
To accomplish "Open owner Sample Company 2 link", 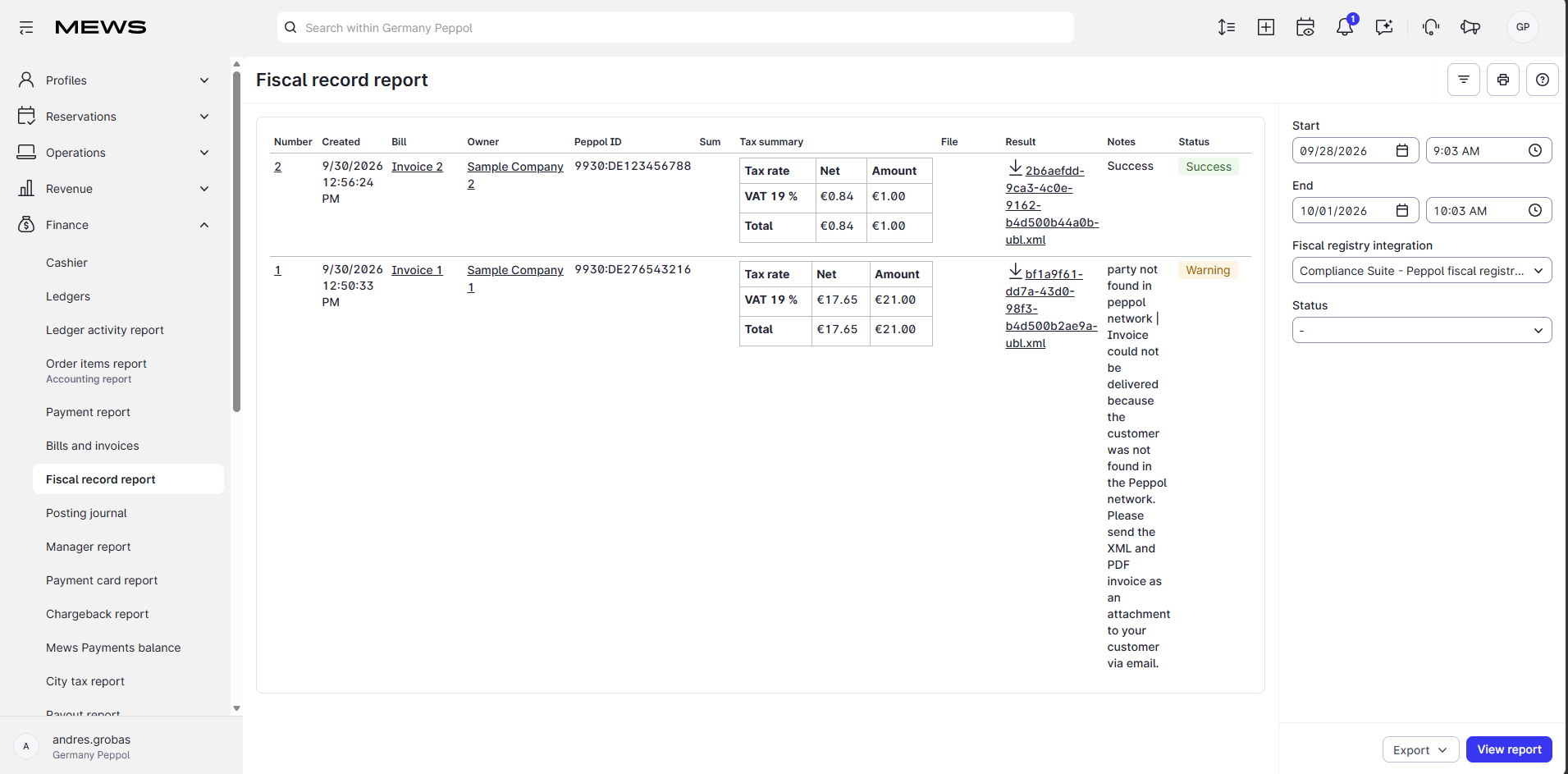I will pos(515,175).
